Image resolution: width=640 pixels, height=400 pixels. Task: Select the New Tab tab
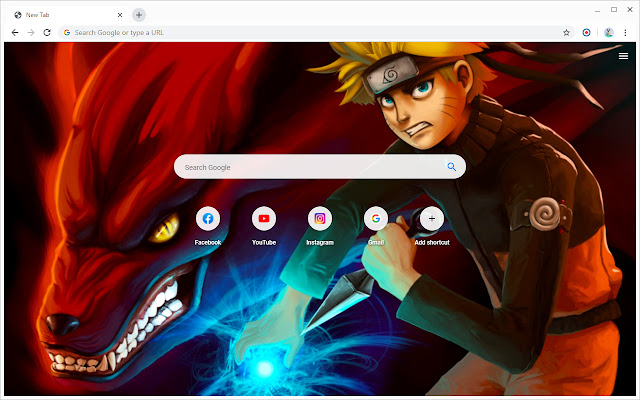click(x=68, y=15)
